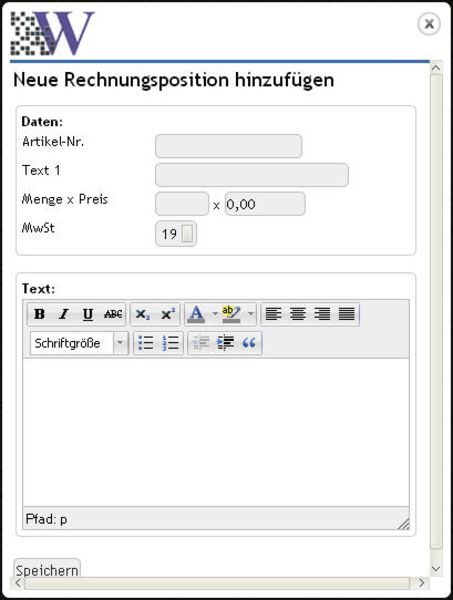
Task: Click the Speichern button
Action: pyautogui.click(x=47, y=569)
